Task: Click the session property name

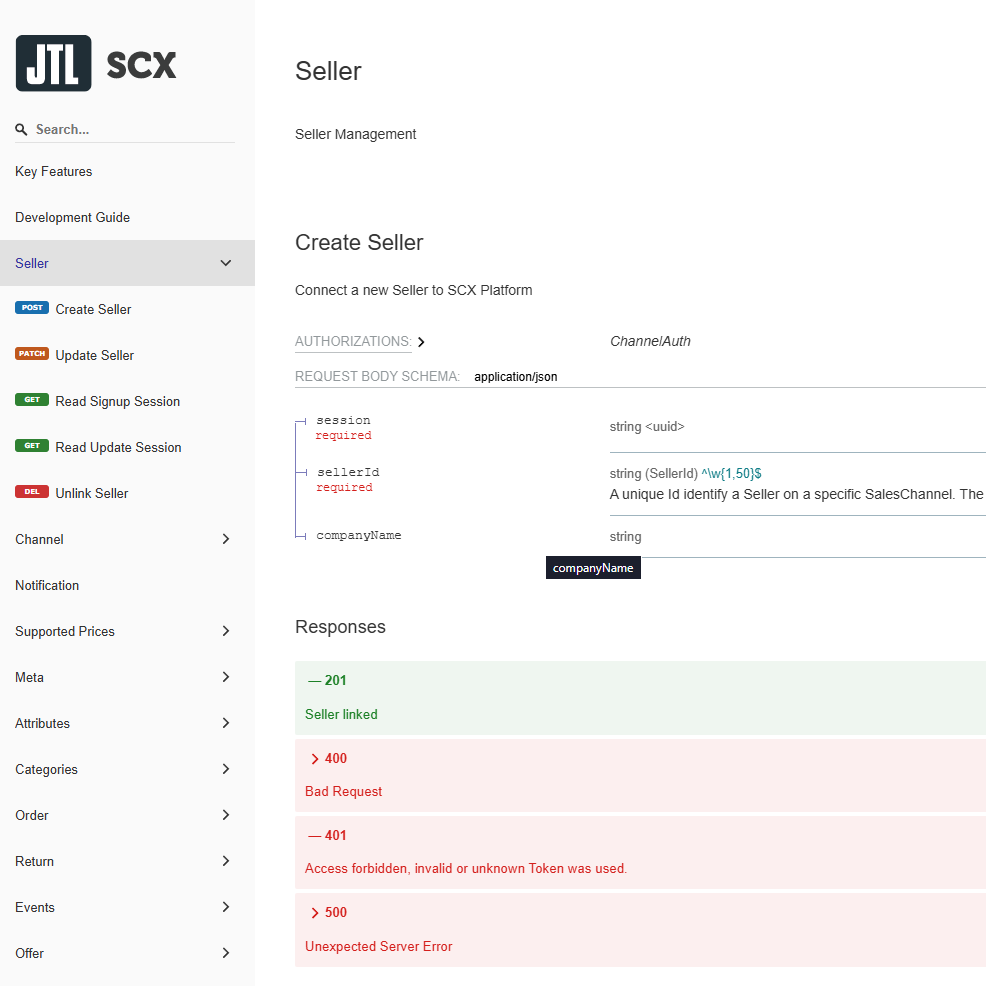Action: [343, 420]
